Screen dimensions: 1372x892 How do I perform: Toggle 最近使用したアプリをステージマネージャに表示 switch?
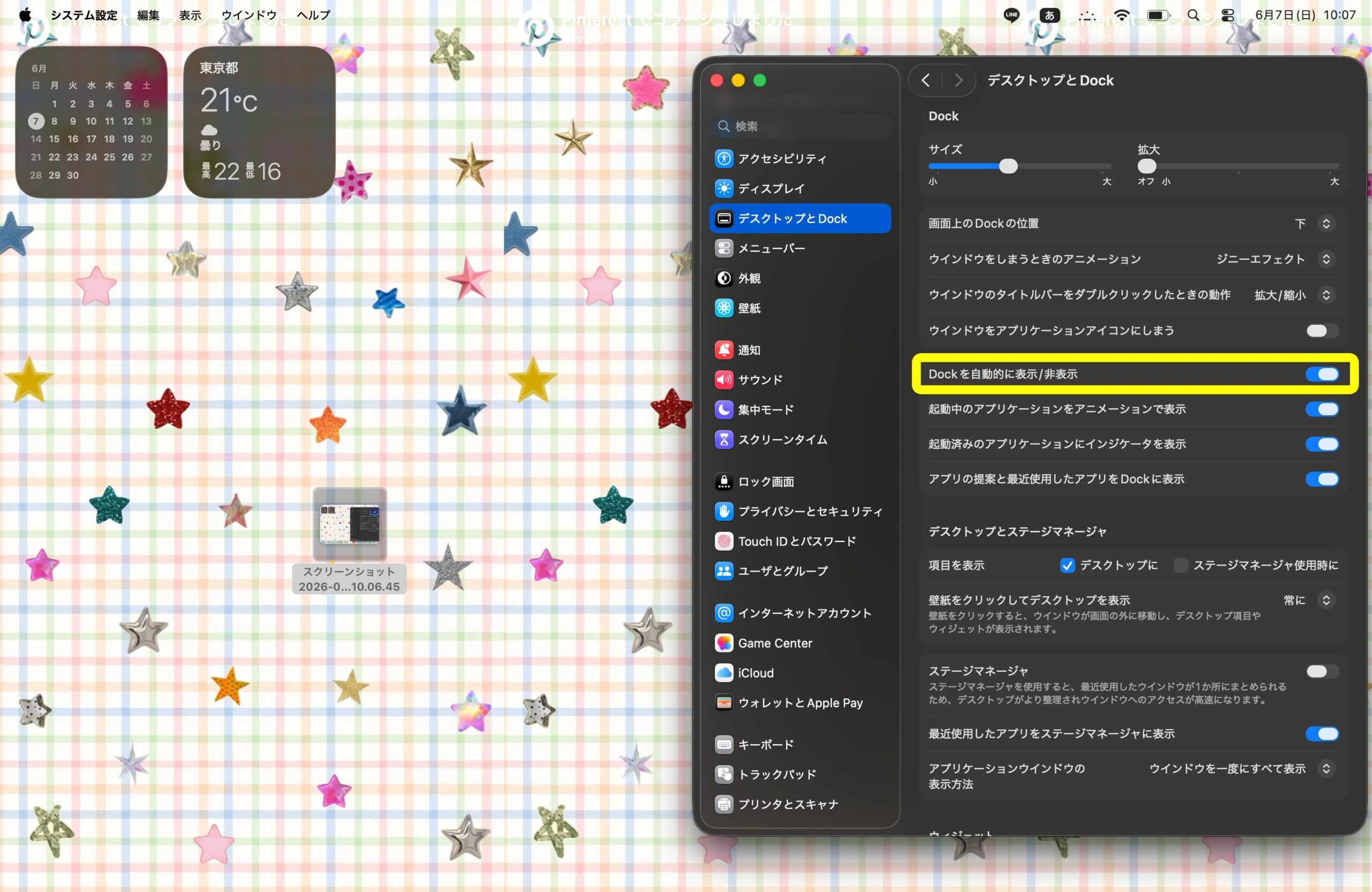1322,733
